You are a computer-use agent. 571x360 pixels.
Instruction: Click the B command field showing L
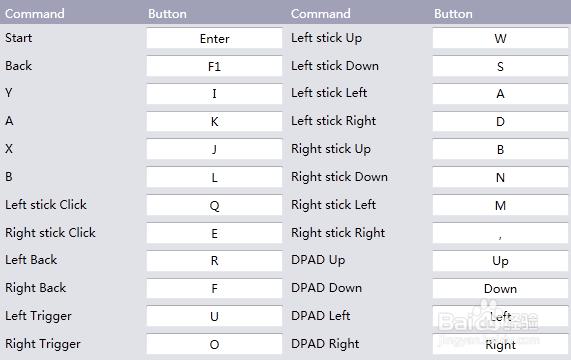214,177
